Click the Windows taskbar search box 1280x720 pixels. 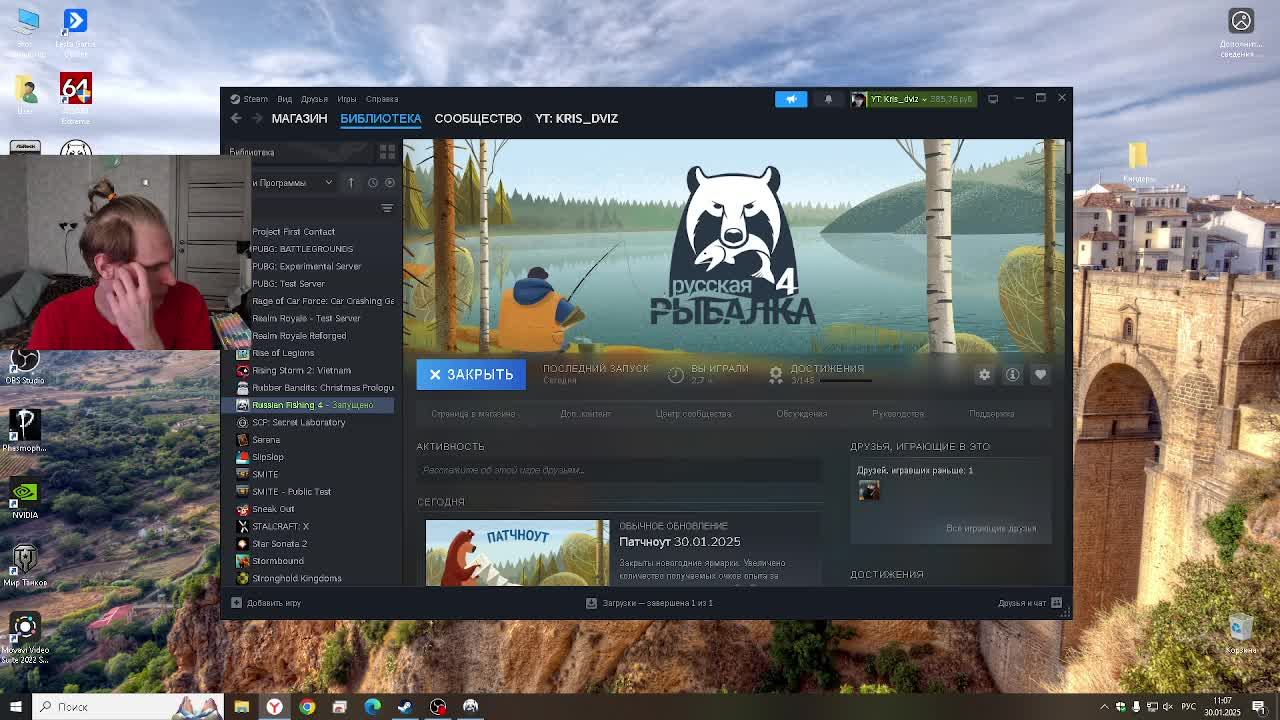coord(128,706)
